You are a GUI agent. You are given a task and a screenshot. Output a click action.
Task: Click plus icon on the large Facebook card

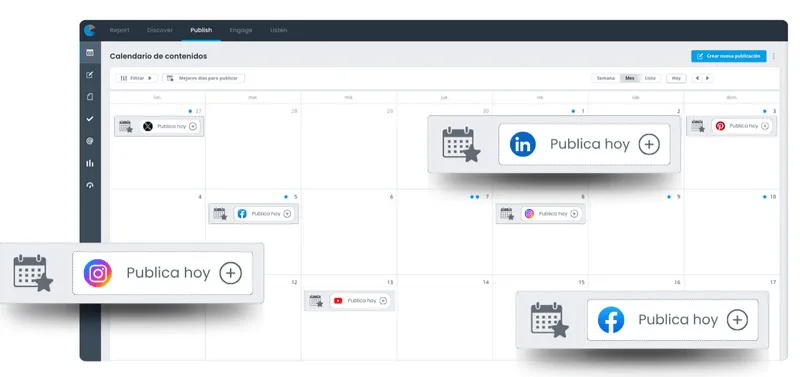point(737,320)
